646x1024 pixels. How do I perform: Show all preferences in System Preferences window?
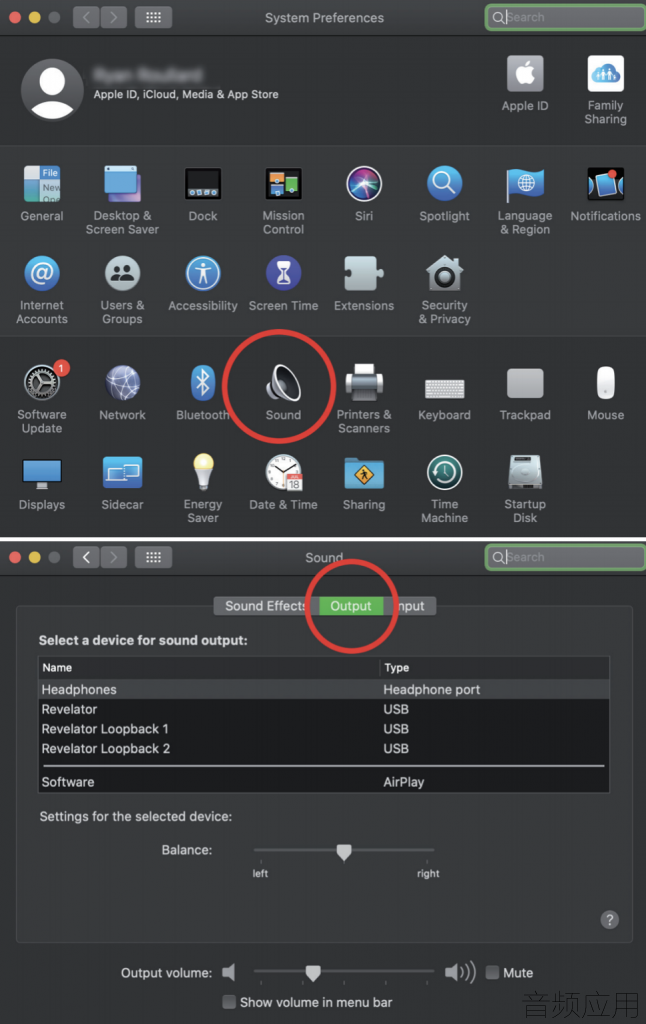point(153,17)
